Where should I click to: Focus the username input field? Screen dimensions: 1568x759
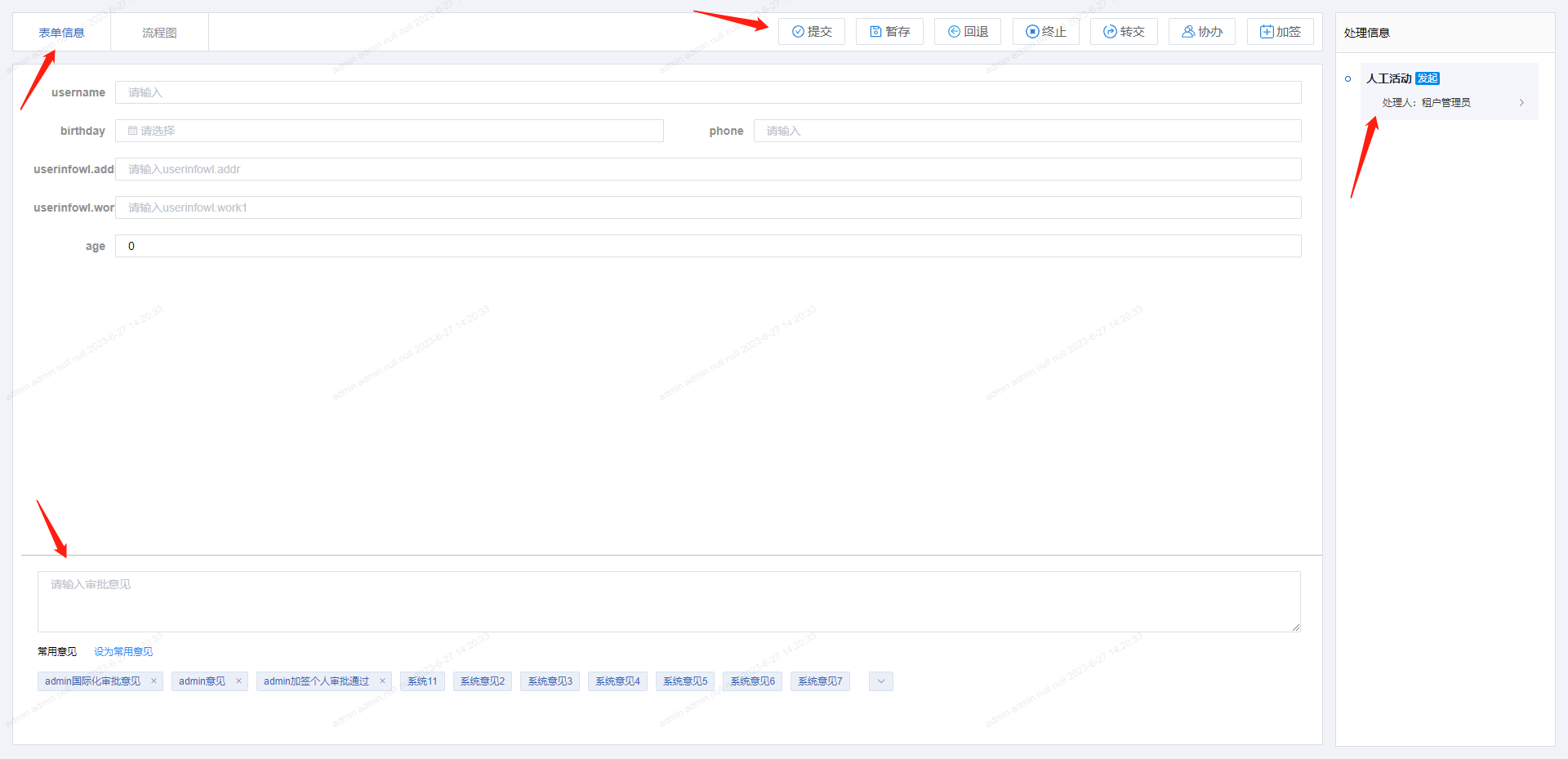(707, 92)
